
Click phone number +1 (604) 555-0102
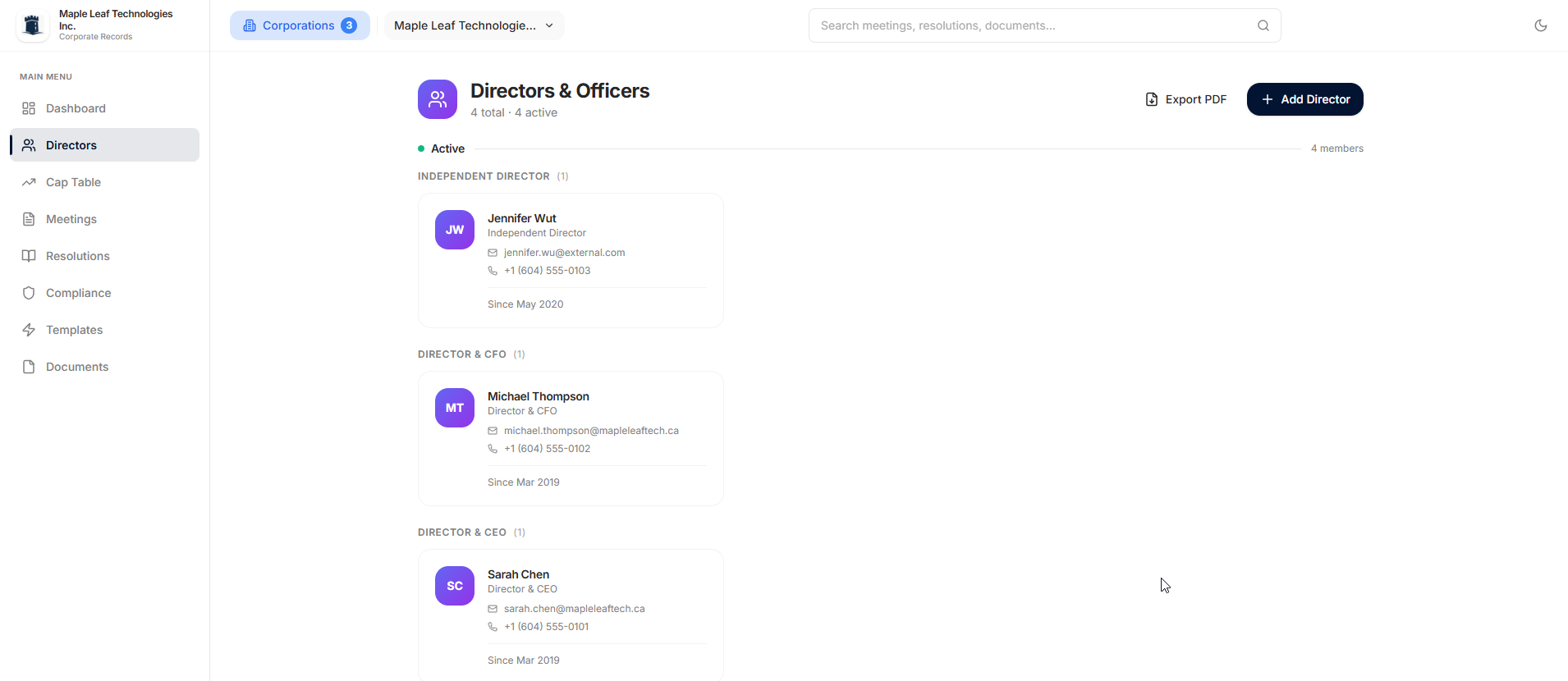tap(547, 449)
